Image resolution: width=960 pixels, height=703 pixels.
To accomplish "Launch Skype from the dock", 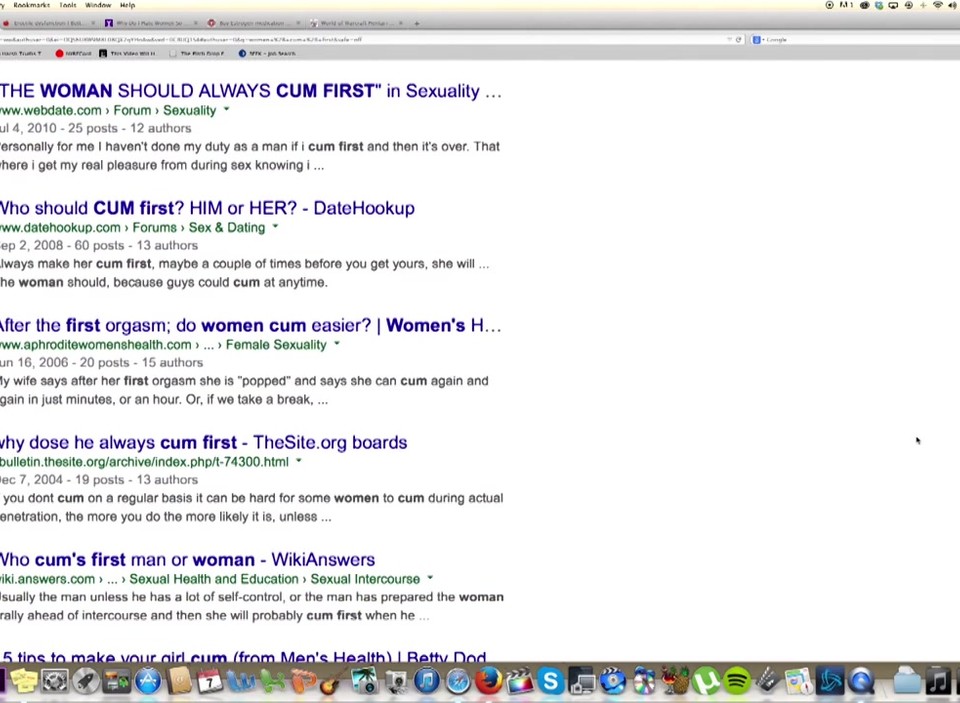I will point(550,680).
